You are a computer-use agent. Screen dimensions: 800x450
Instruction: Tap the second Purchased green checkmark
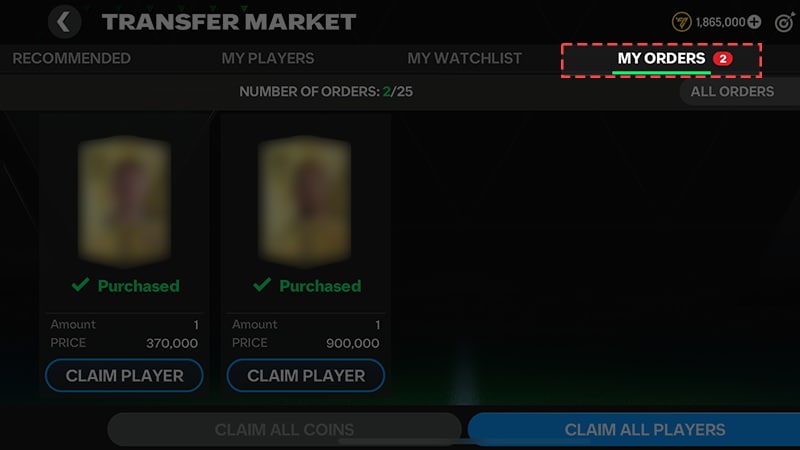(x=262, y=285)
